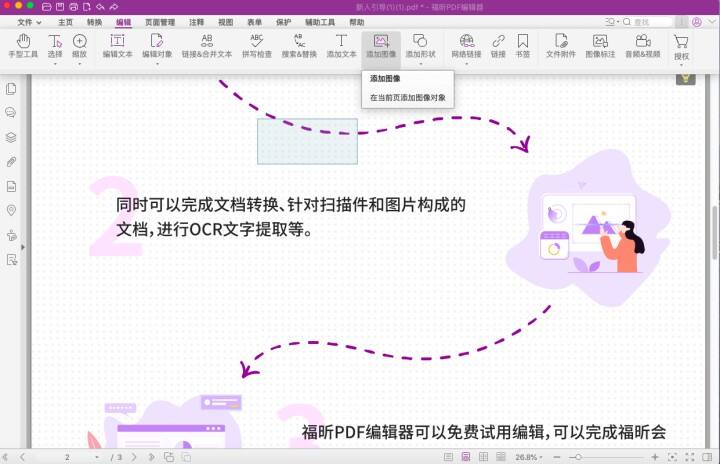Screen dimensions: 720x464
Task: Click the Zoom (缩放) tool icon
Action: point(79,42)
